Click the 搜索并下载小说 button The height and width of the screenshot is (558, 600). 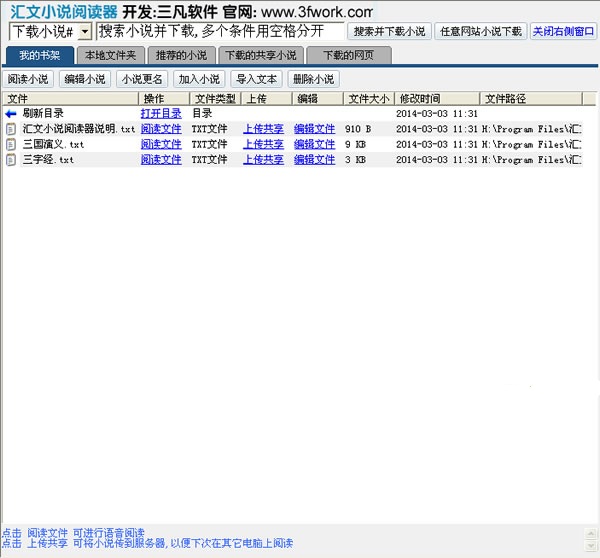point(389,31)
